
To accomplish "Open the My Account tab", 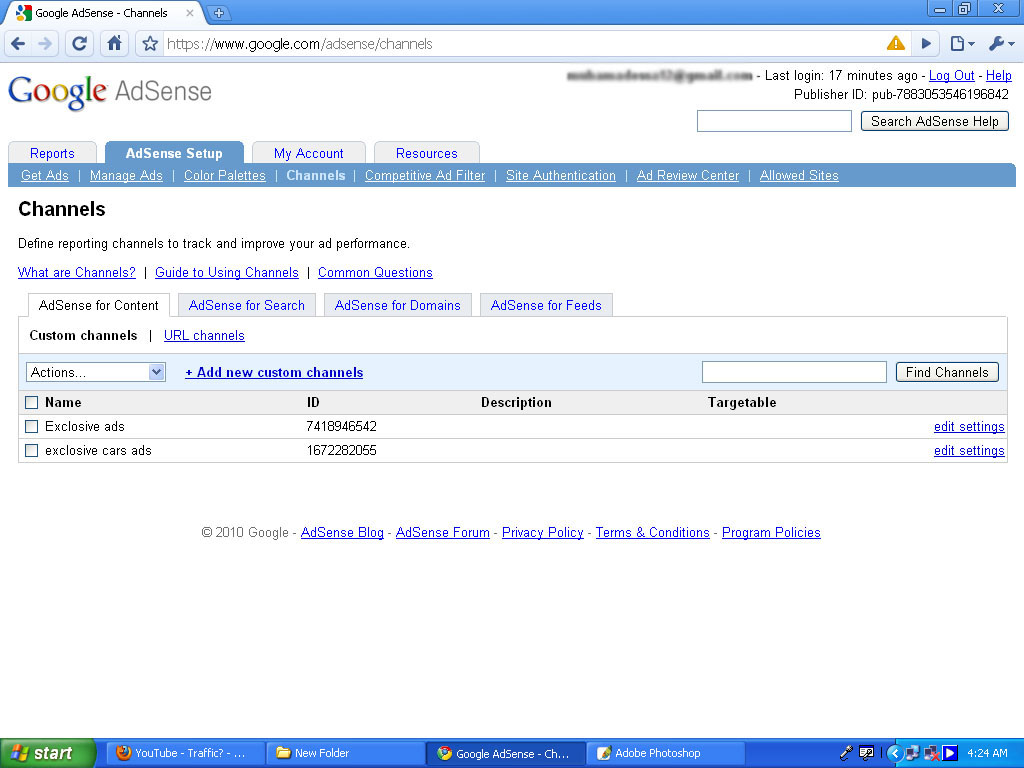I will click(x=308, y=153).
